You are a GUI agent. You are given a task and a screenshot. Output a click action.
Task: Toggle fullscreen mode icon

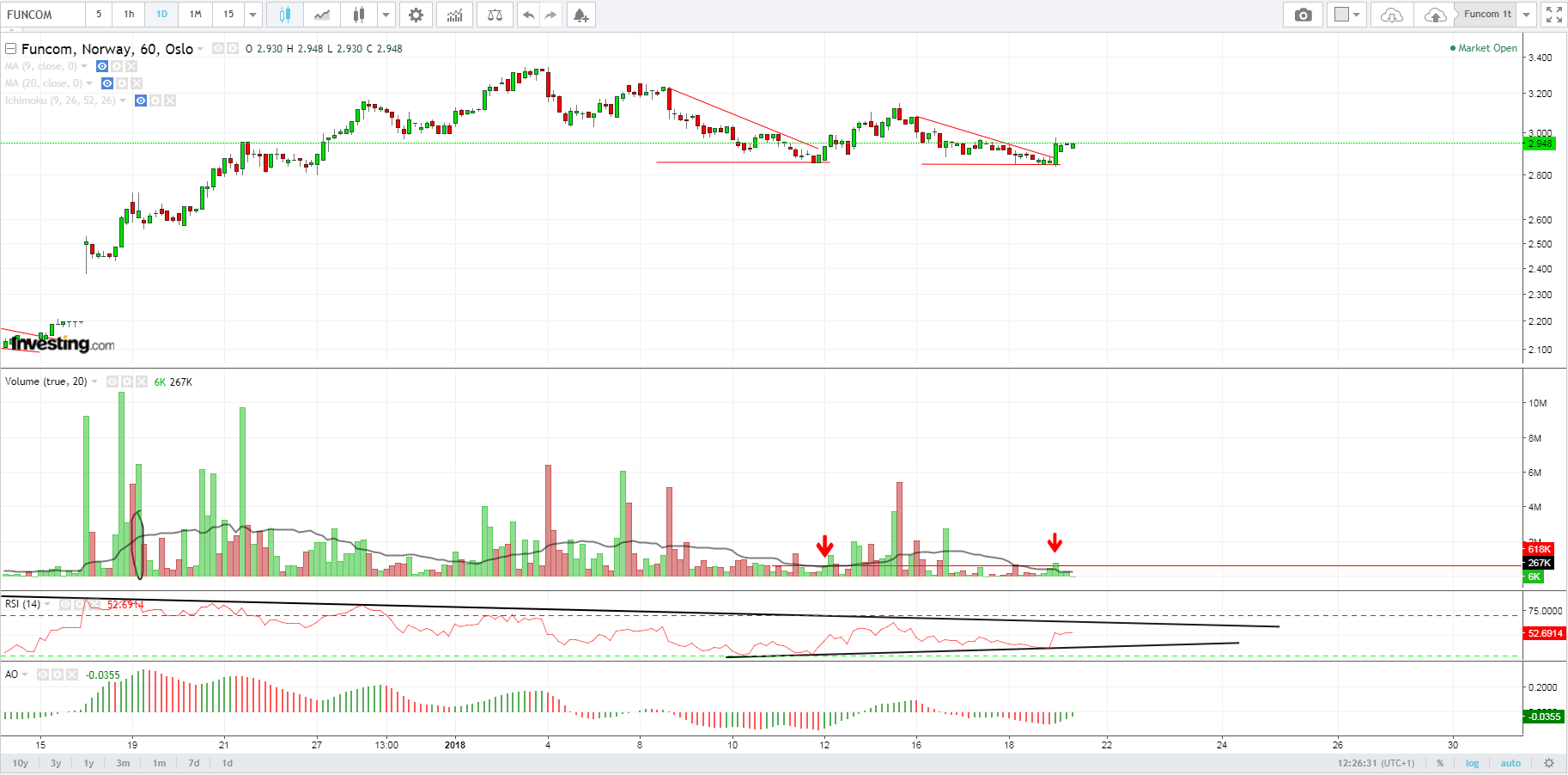coord(1553,15)
